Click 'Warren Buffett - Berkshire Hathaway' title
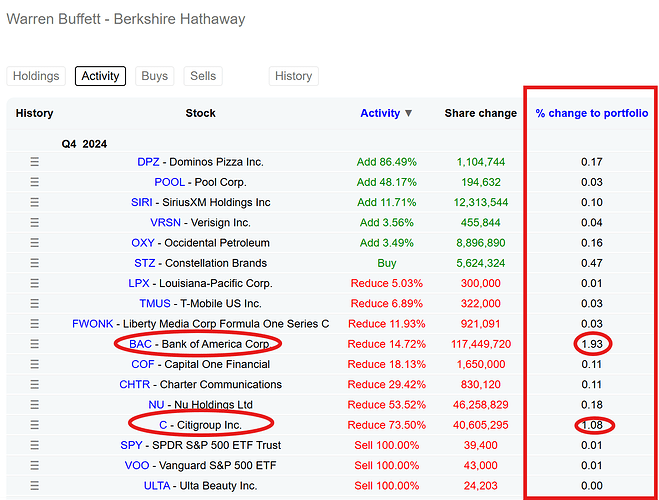 126,19
